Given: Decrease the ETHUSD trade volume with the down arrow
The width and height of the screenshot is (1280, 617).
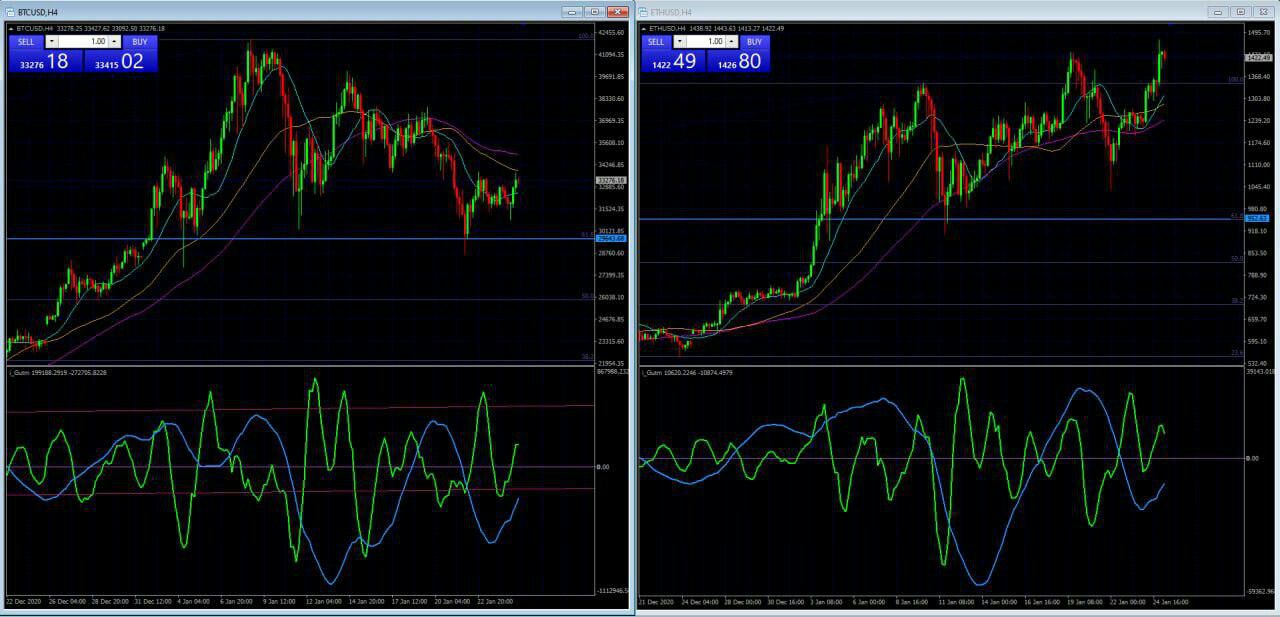Looking at the screenshot, I should 680,42.
